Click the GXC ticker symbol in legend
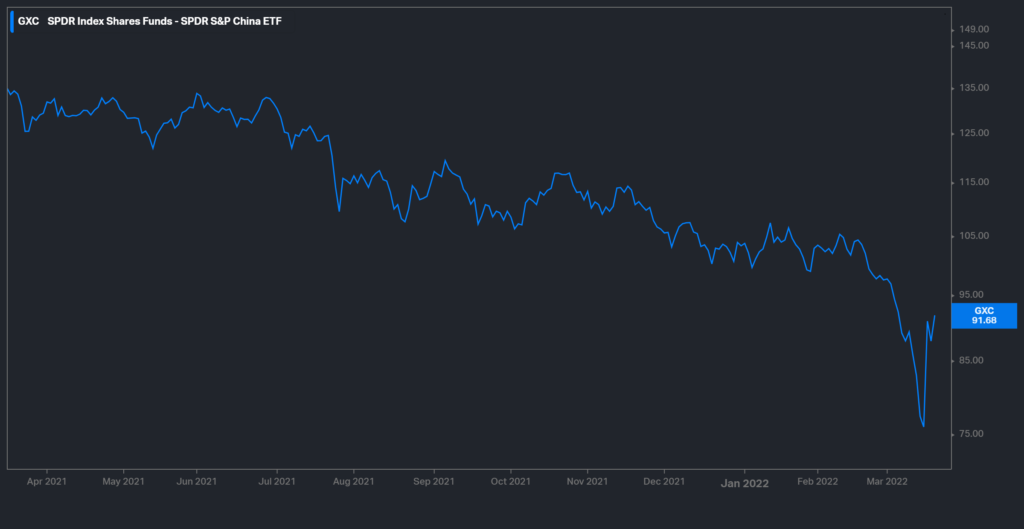The image size is (1024, 529). point(28,21)
